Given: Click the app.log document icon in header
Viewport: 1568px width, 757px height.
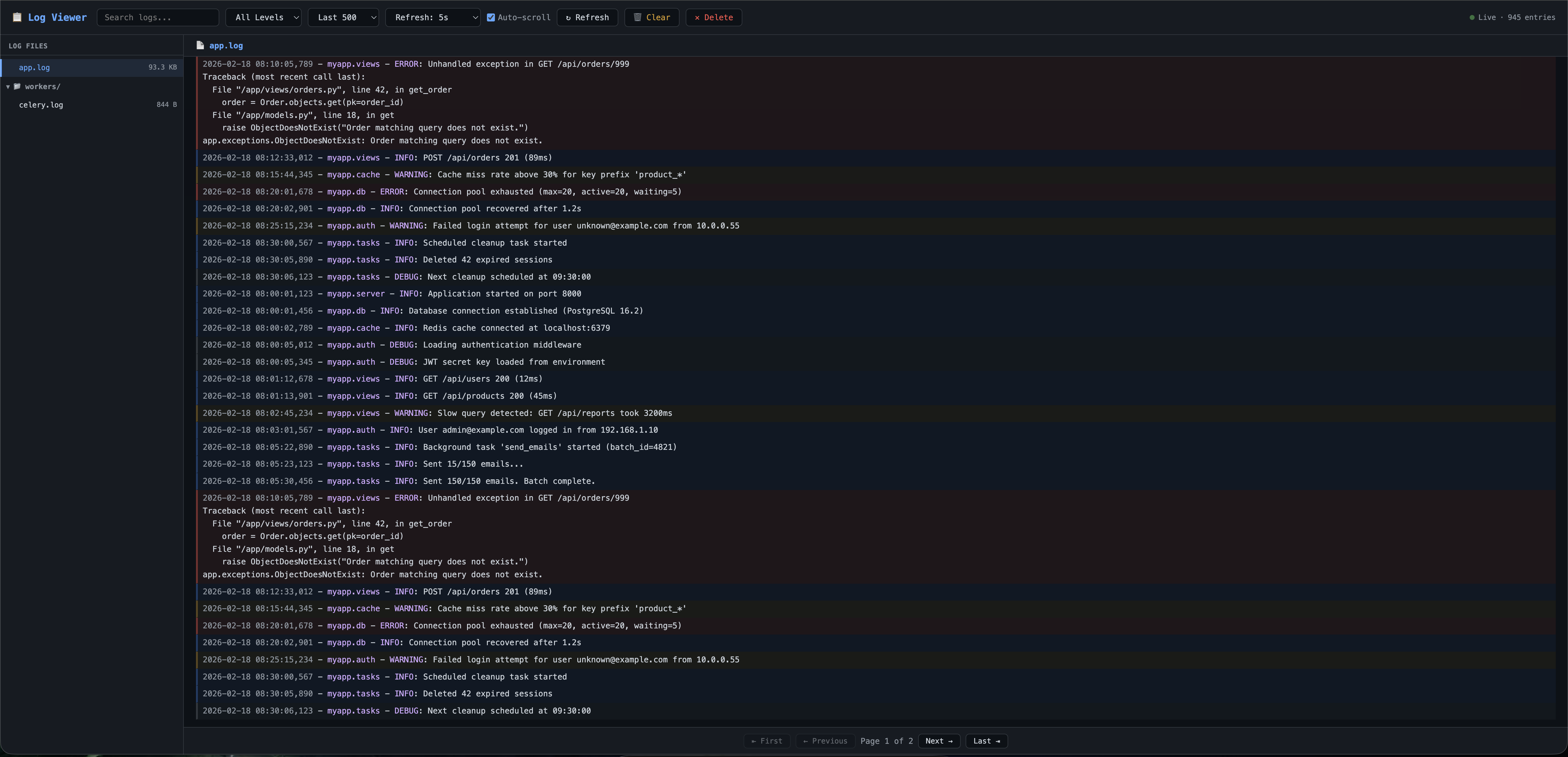Looking at the screenshot, I should click(200, 45).
